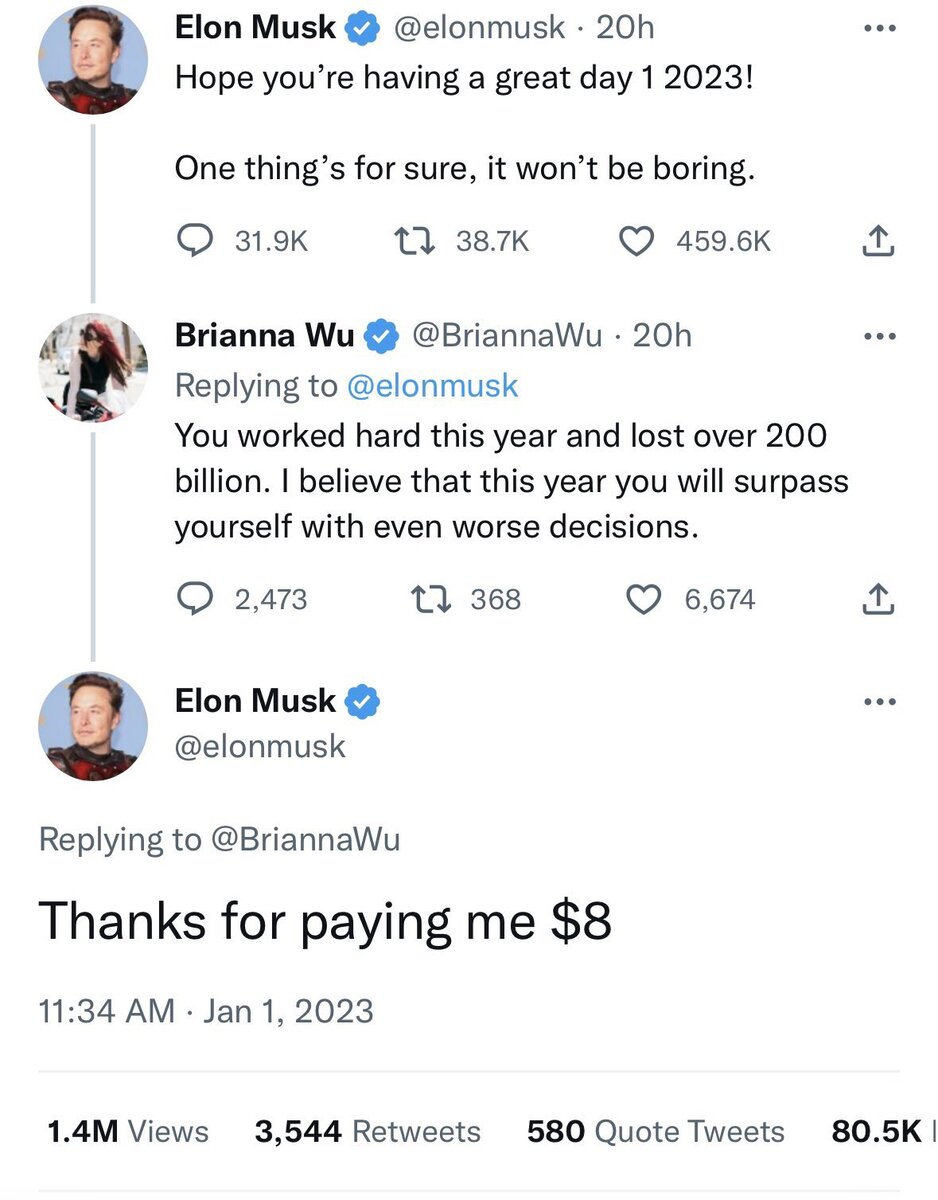938x1200 pixels.
Task: Click the 11:34 AM Jan 1, 2023 timestamp
Action: 205,1010
